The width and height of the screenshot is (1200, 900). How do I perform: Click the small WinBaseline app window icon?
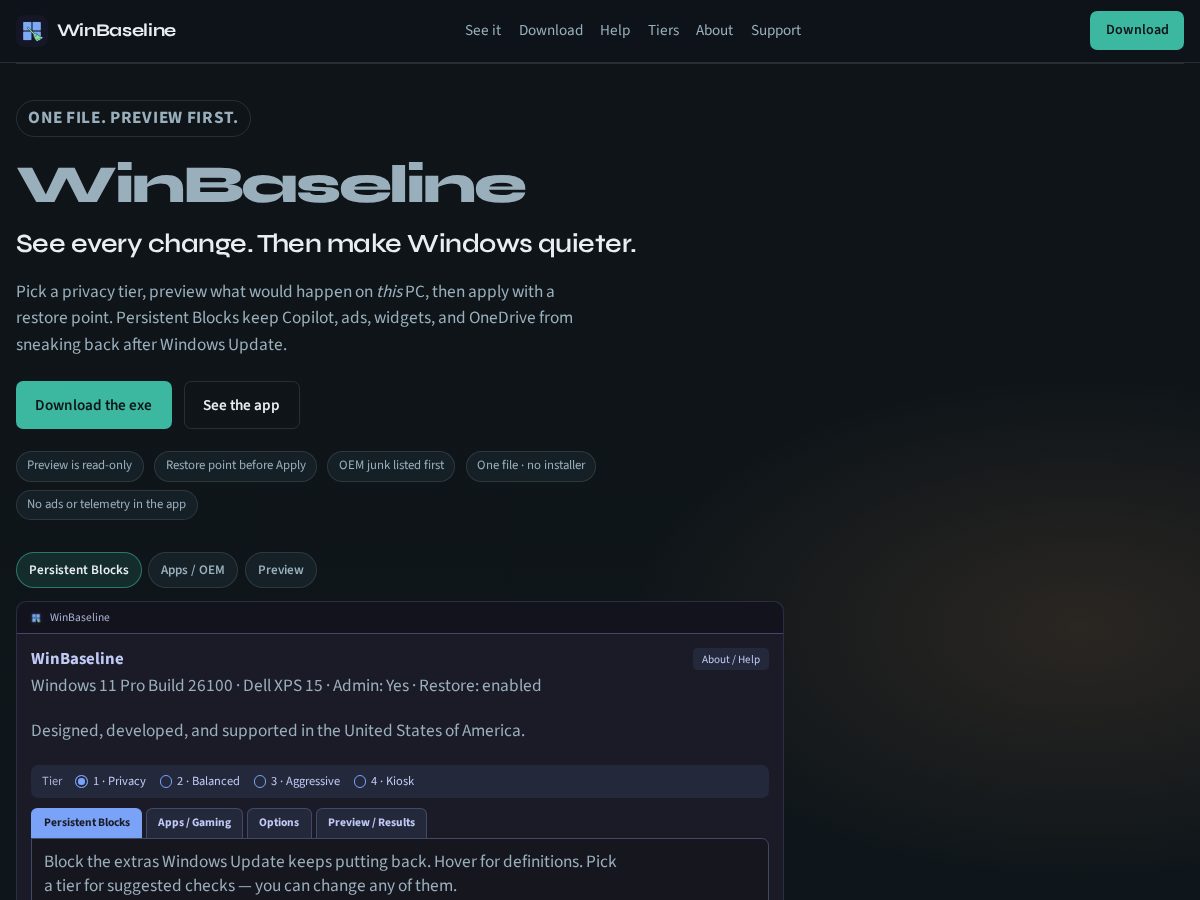tap(36, 618)
